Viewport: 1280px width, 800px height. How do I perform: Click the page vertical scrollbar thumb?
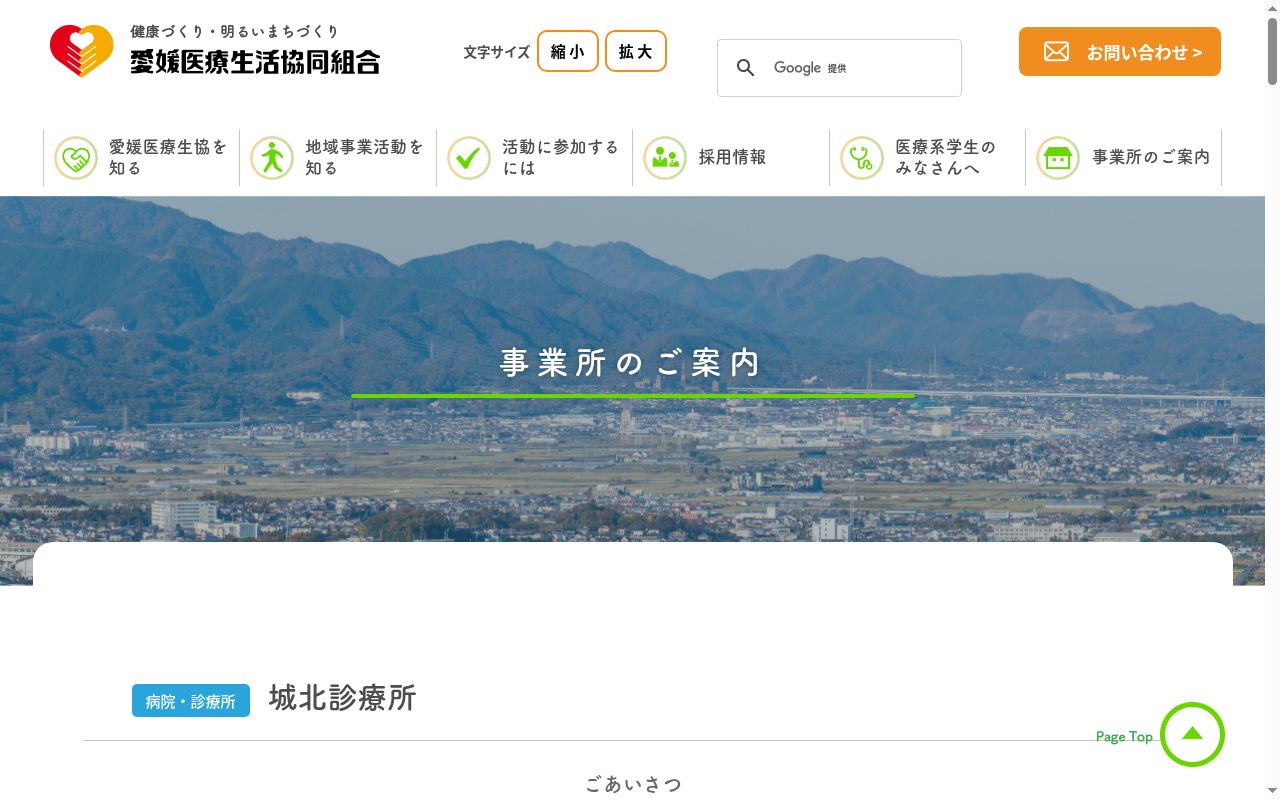tap(1273, 50)
